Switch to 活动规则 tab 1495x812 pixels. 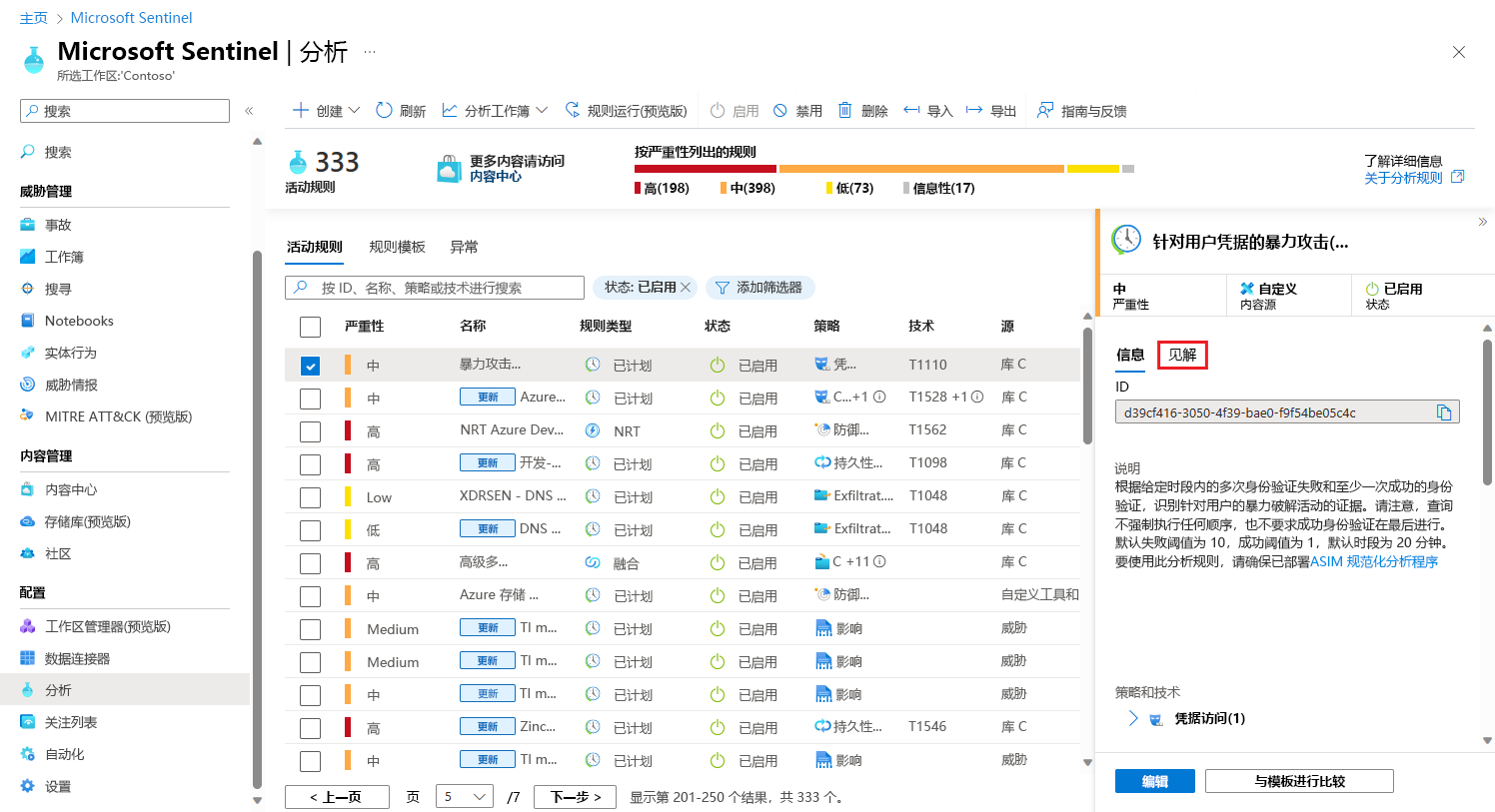click(x=315, y=247)
